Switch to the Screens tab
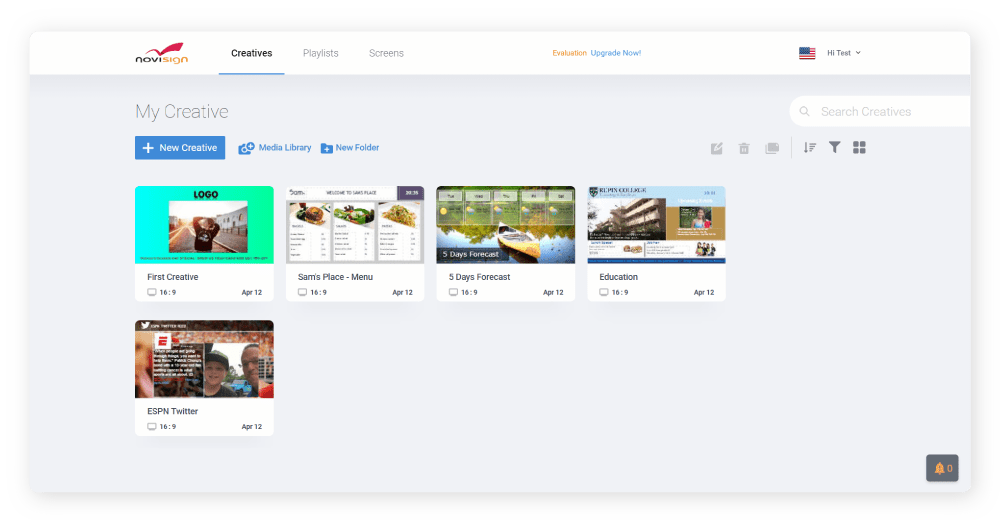This screenshot has width=1000, height=520. (386, 53)
